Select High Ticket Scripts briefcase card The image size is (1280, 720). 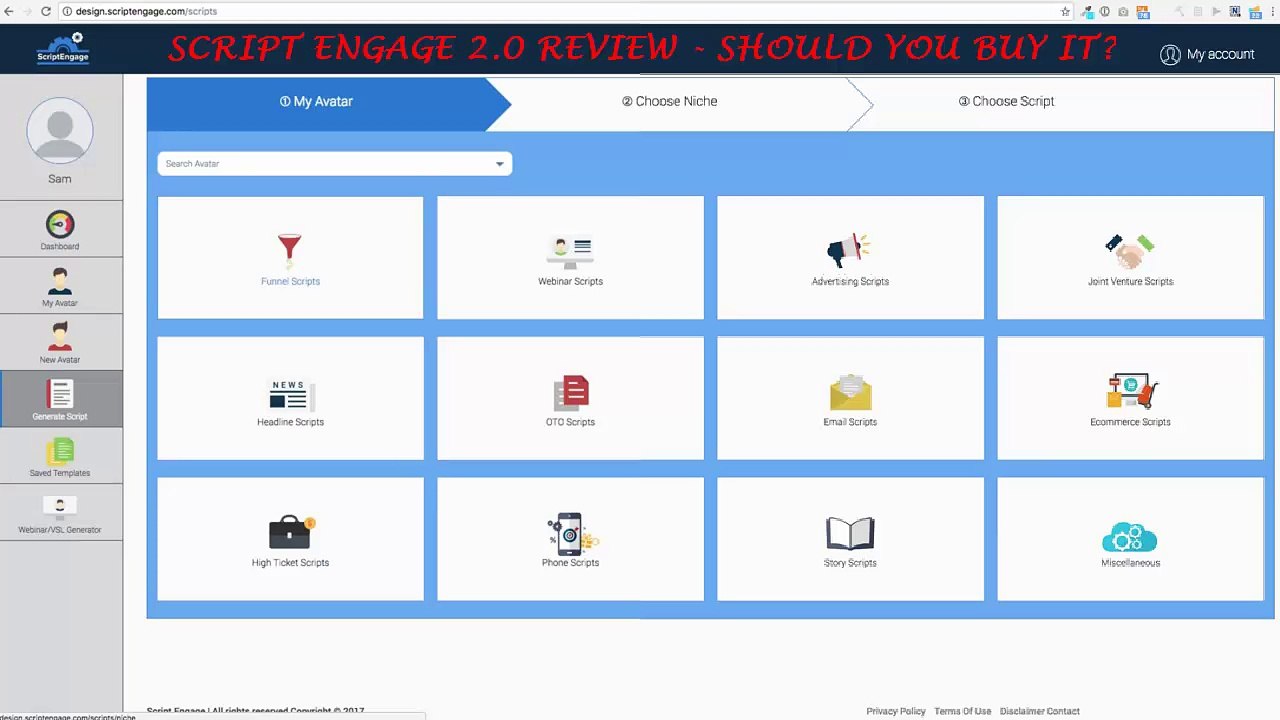coord(290,539)
